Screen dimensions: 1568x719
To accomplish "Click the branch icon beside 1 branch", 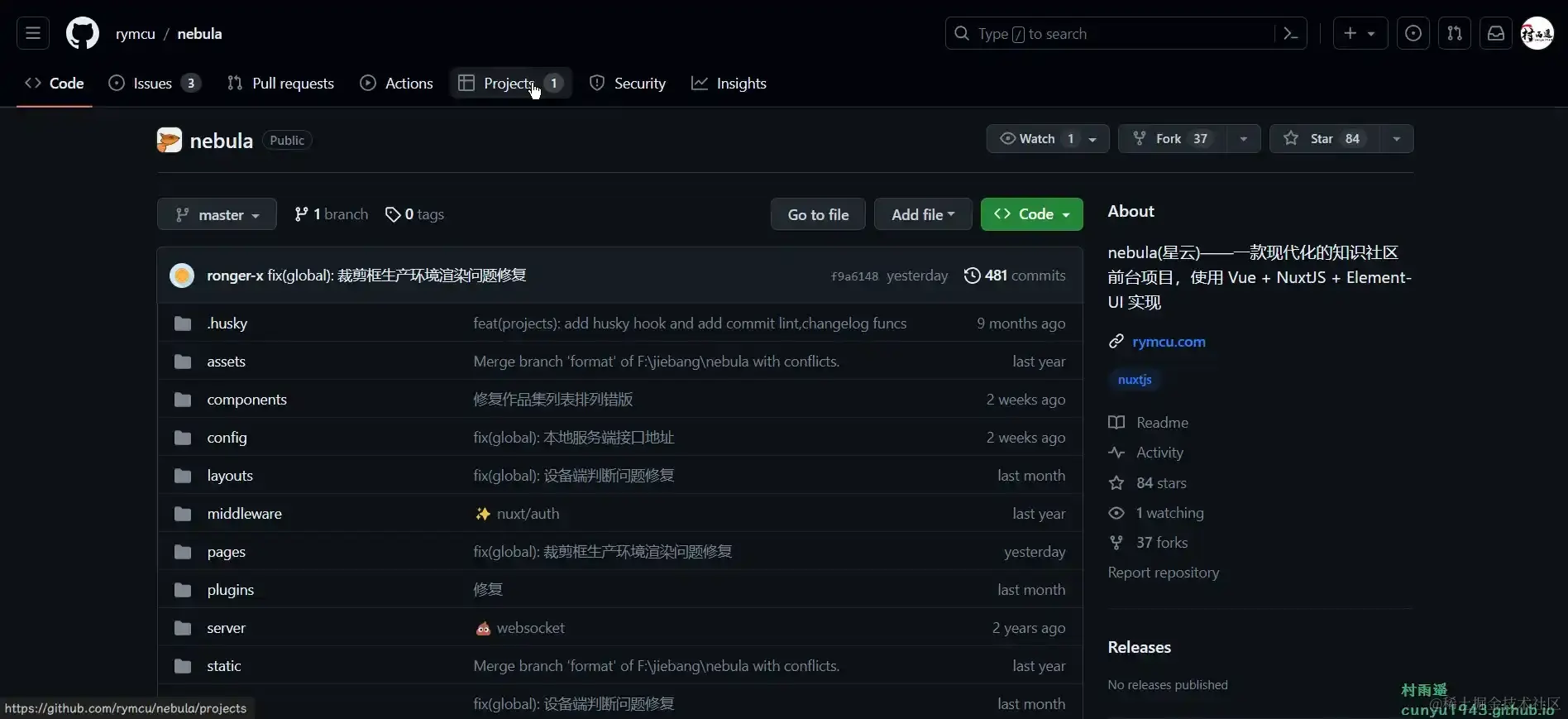I will pos(302,214).
